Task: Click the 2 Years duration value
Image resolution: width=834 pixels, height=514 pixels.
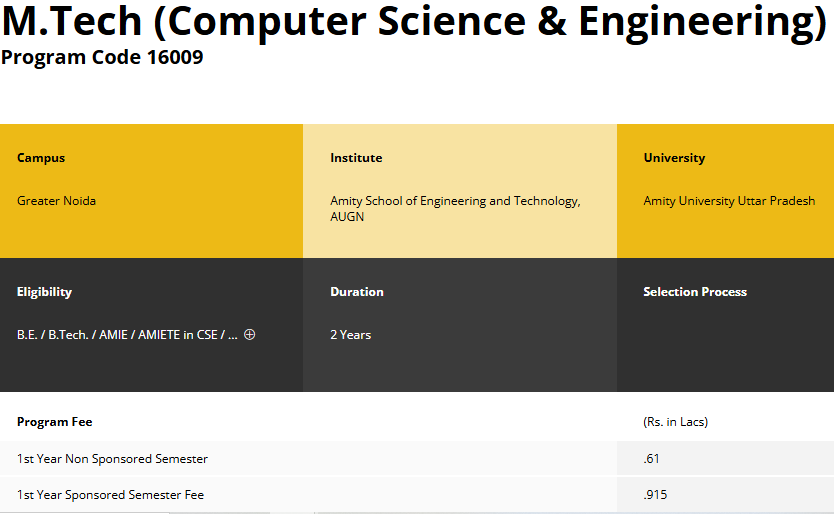Action: pos(351,335)
